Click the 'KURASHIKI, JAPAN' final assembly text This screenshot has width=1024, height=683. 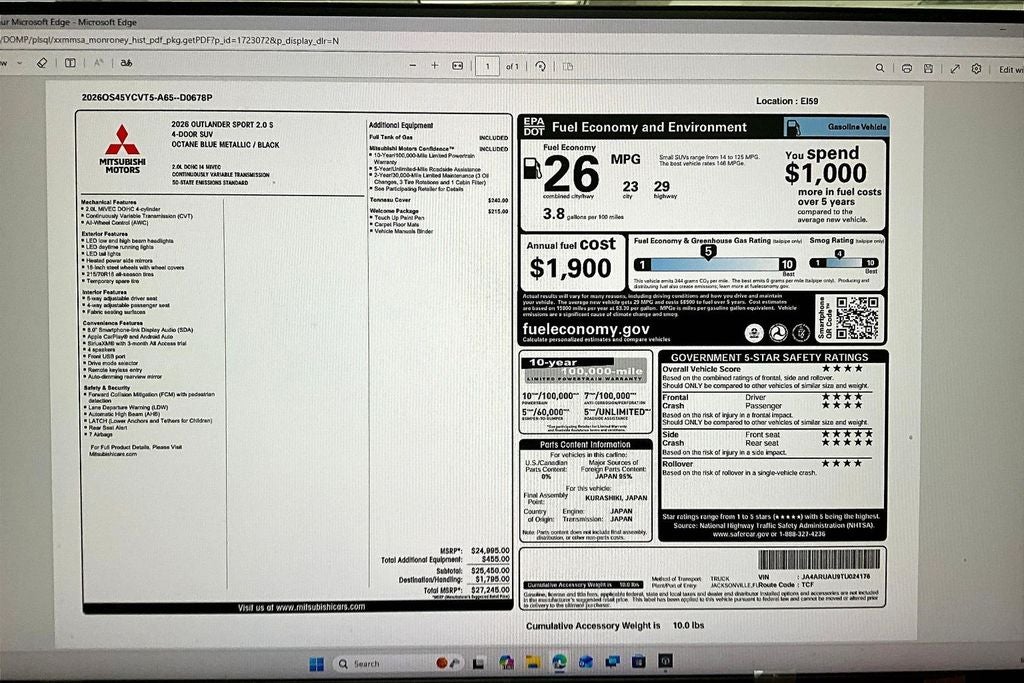[x=616, y=498]
